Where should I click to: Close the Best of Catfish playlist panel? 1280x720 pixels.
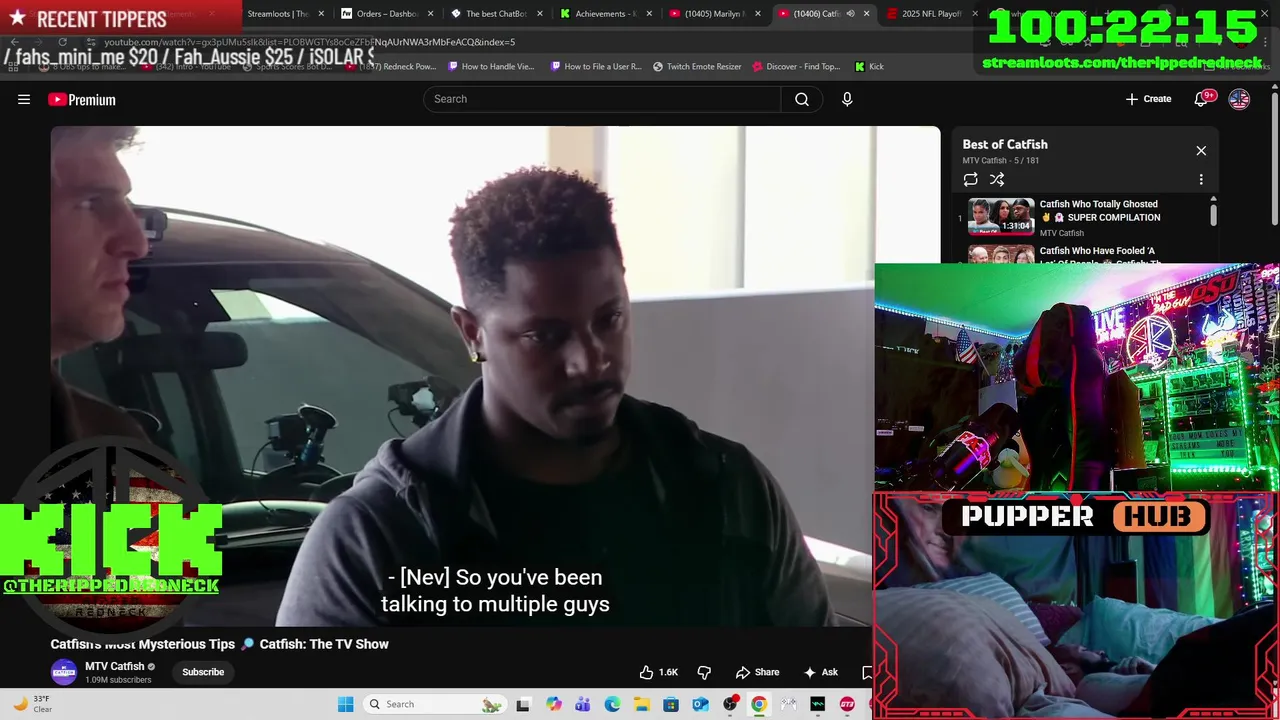click(x=1201, y=151)
